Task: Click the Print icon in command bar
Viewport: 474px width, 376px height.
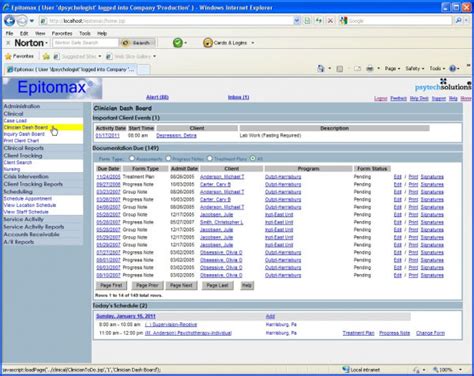Action: pos(370,69)
